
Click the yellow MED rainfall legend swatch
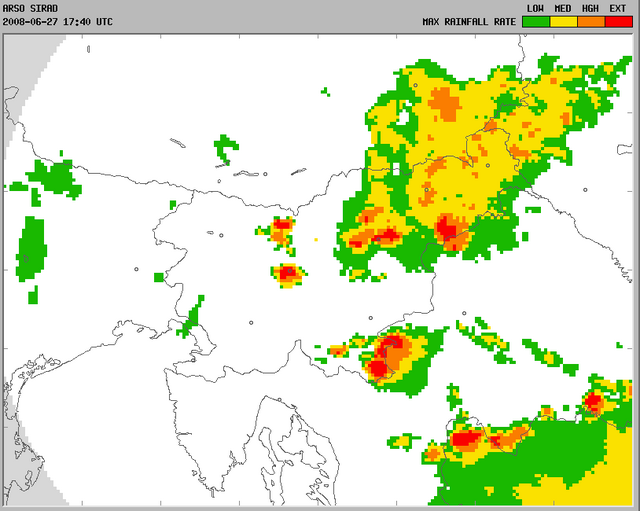(564, 22)
